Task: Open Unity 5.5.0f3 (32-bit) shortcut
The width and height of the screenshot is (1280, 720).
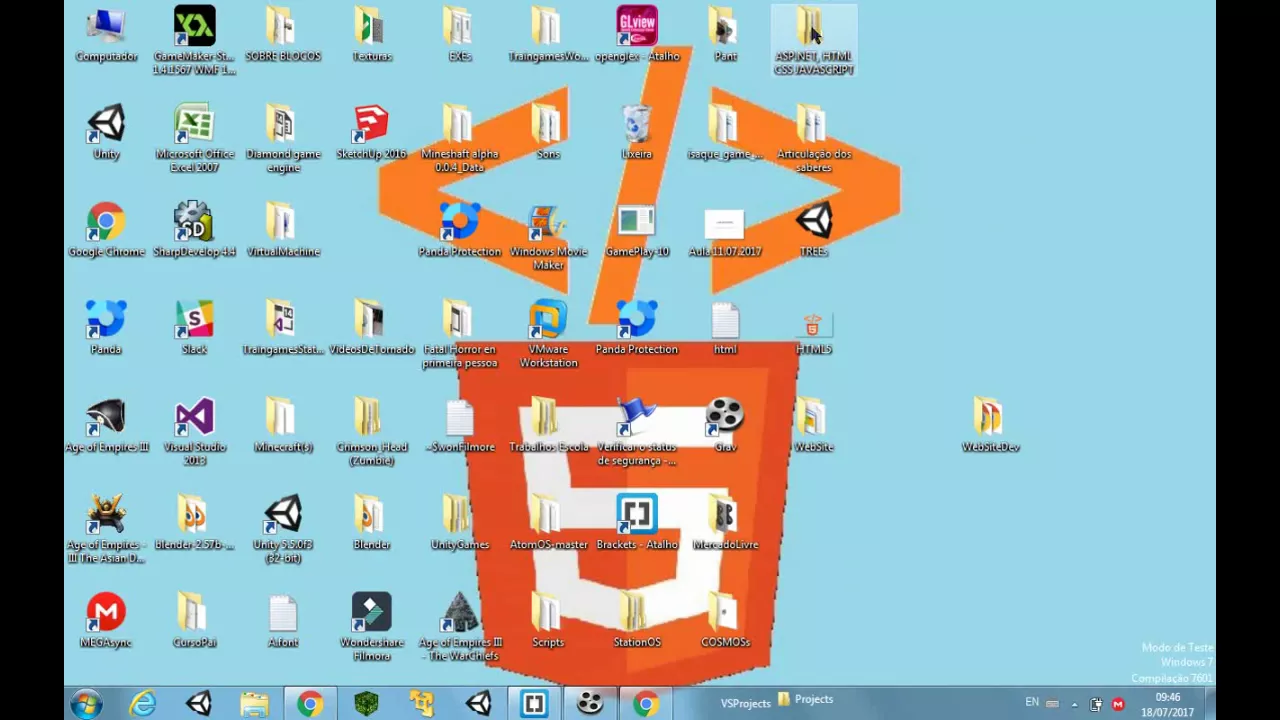Action: point(283,529)
